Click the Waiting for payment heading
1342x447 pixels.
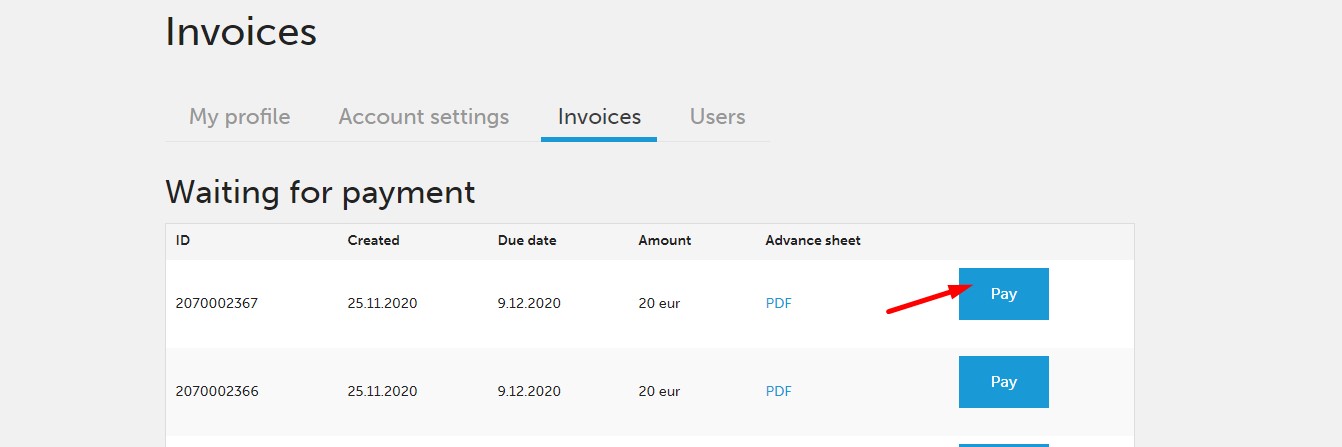(x=320, y=192)
